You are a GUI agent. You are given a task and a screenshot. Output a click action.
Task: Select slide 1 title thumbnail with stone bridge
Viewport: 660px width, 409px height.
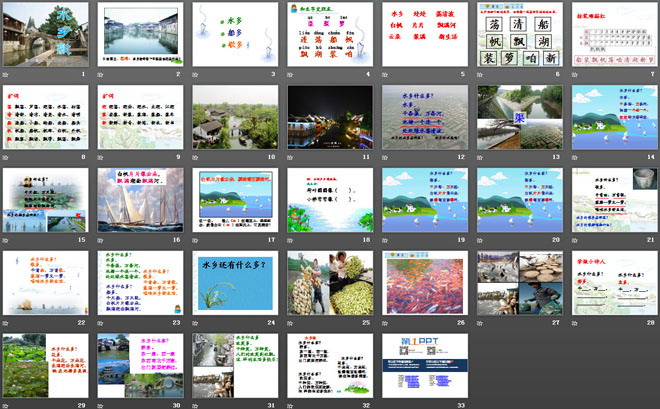(x=45, y=35)
